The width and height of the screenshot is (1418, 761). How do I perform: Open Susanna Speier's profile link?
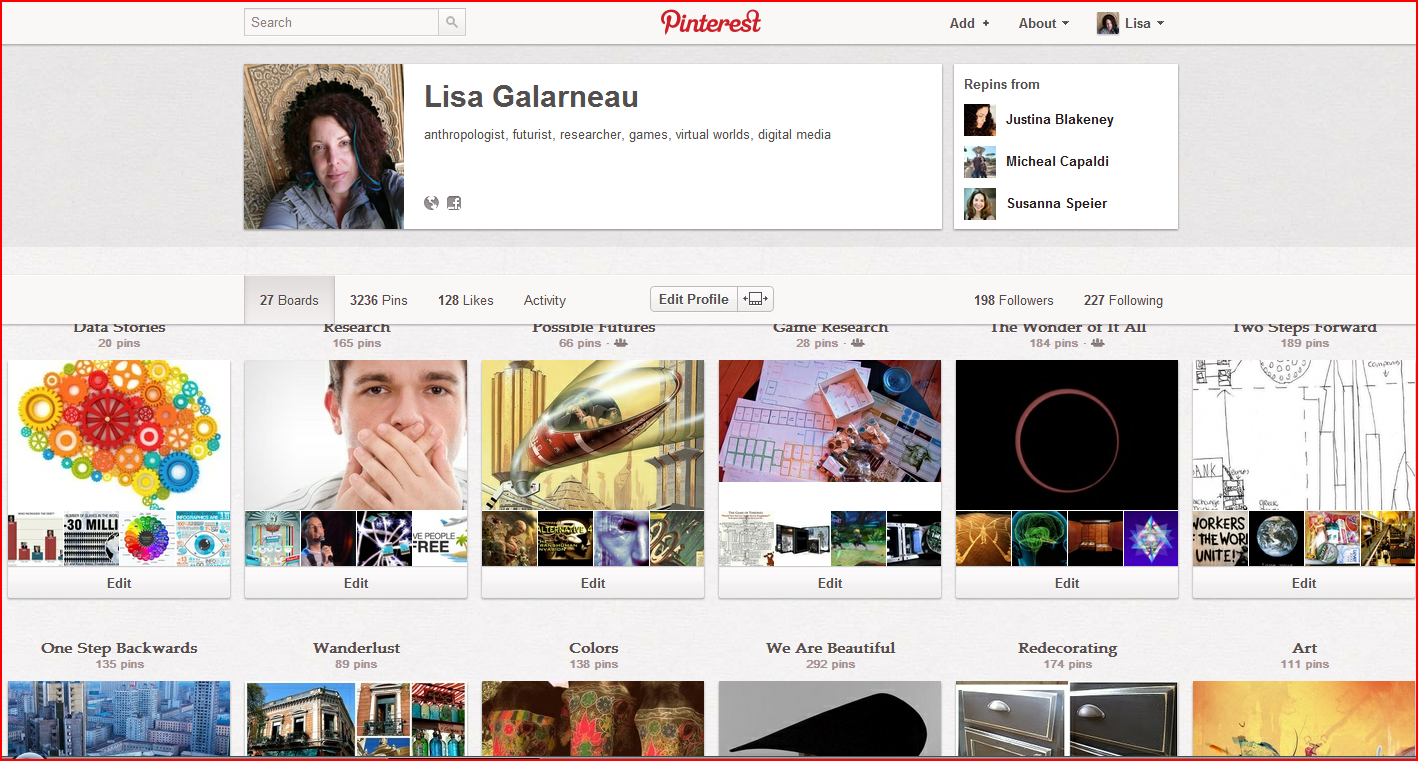pos(1057,204)
